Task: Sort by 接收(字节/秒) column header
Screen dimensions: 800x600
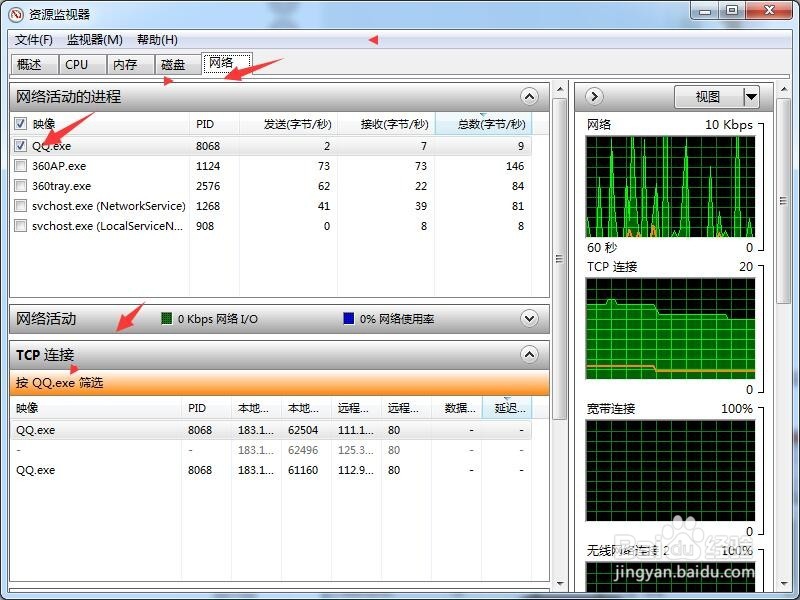Action: pos(386,124)
